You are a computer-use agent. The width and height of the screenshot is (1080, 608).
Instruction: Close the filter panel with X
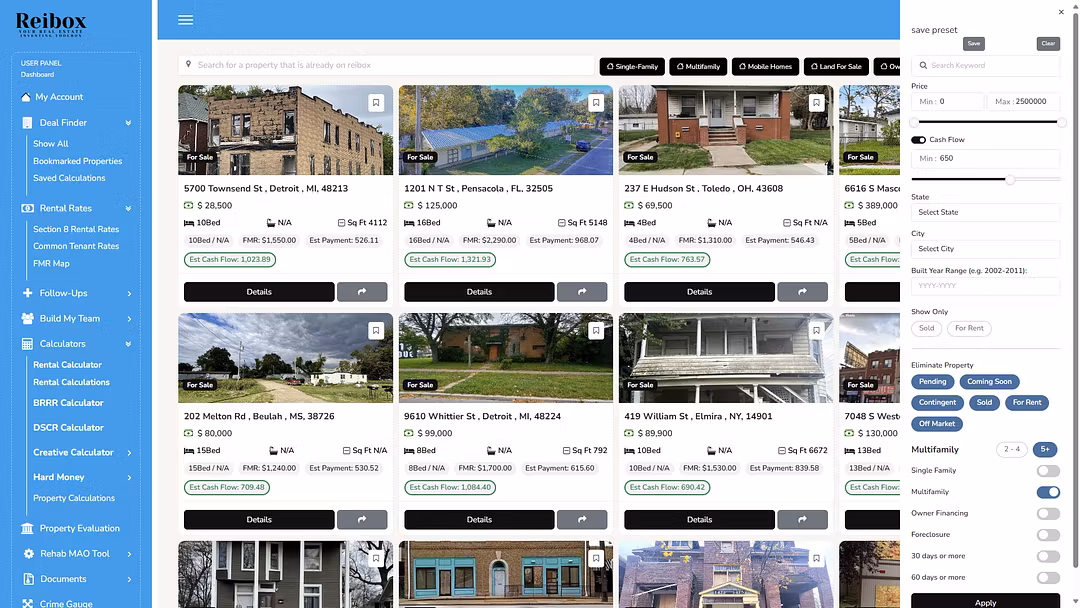click(1061, 12)
